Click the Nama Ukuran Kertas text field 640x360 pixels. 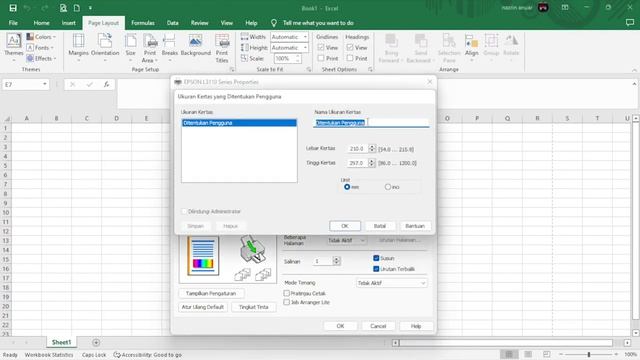coord(371,123)
